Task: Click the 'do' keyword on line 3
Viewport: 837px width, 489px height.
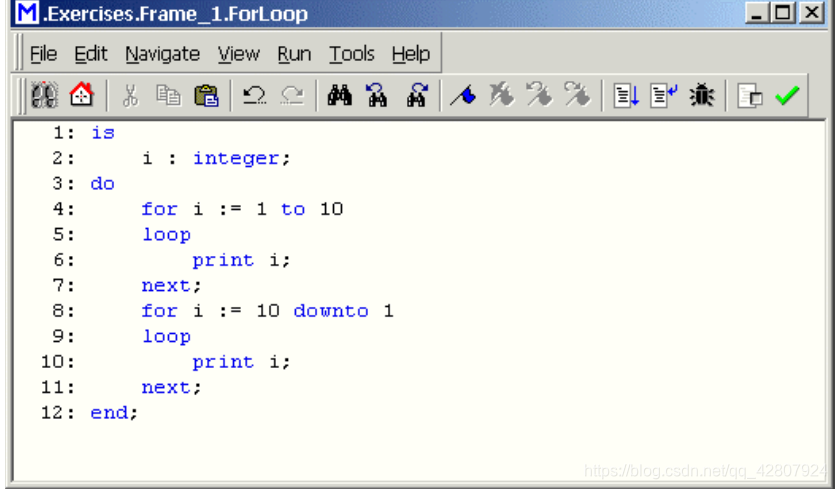Action: click(102, 184)
